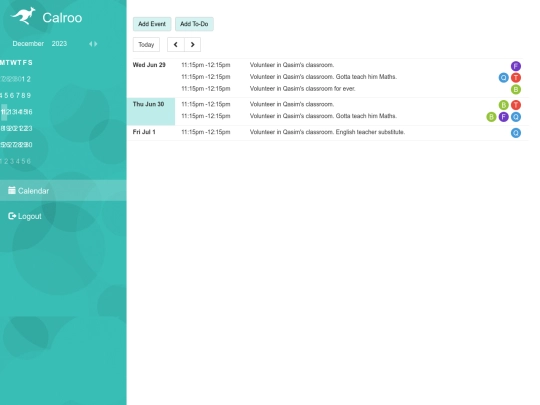Screen dimensions: 540x405
Task: Open the 'English teacher substitute' event
Action: (327, 132)
